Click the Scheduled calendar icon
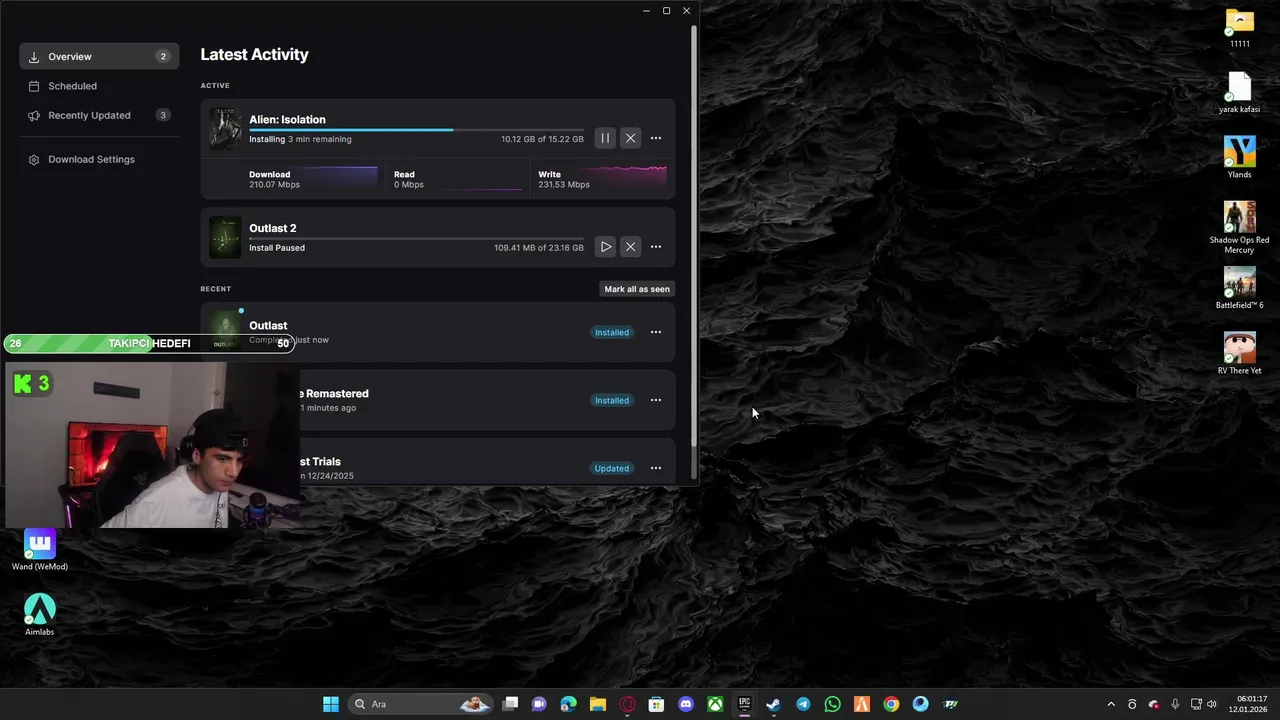This screenshot has height=720, width=1280. (x=34, y=86)
